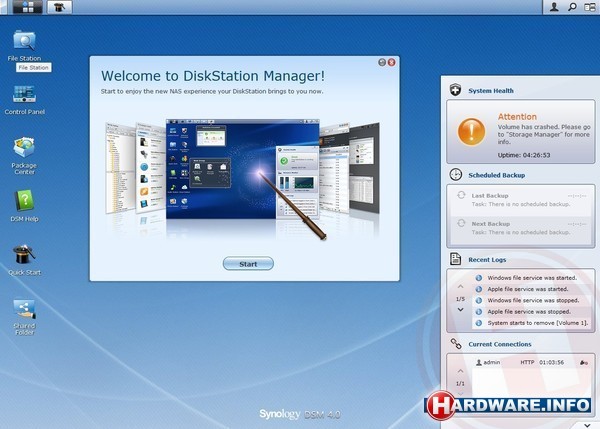
Task: Click the kick connection icon for admin
Action: tap(584, 363)
